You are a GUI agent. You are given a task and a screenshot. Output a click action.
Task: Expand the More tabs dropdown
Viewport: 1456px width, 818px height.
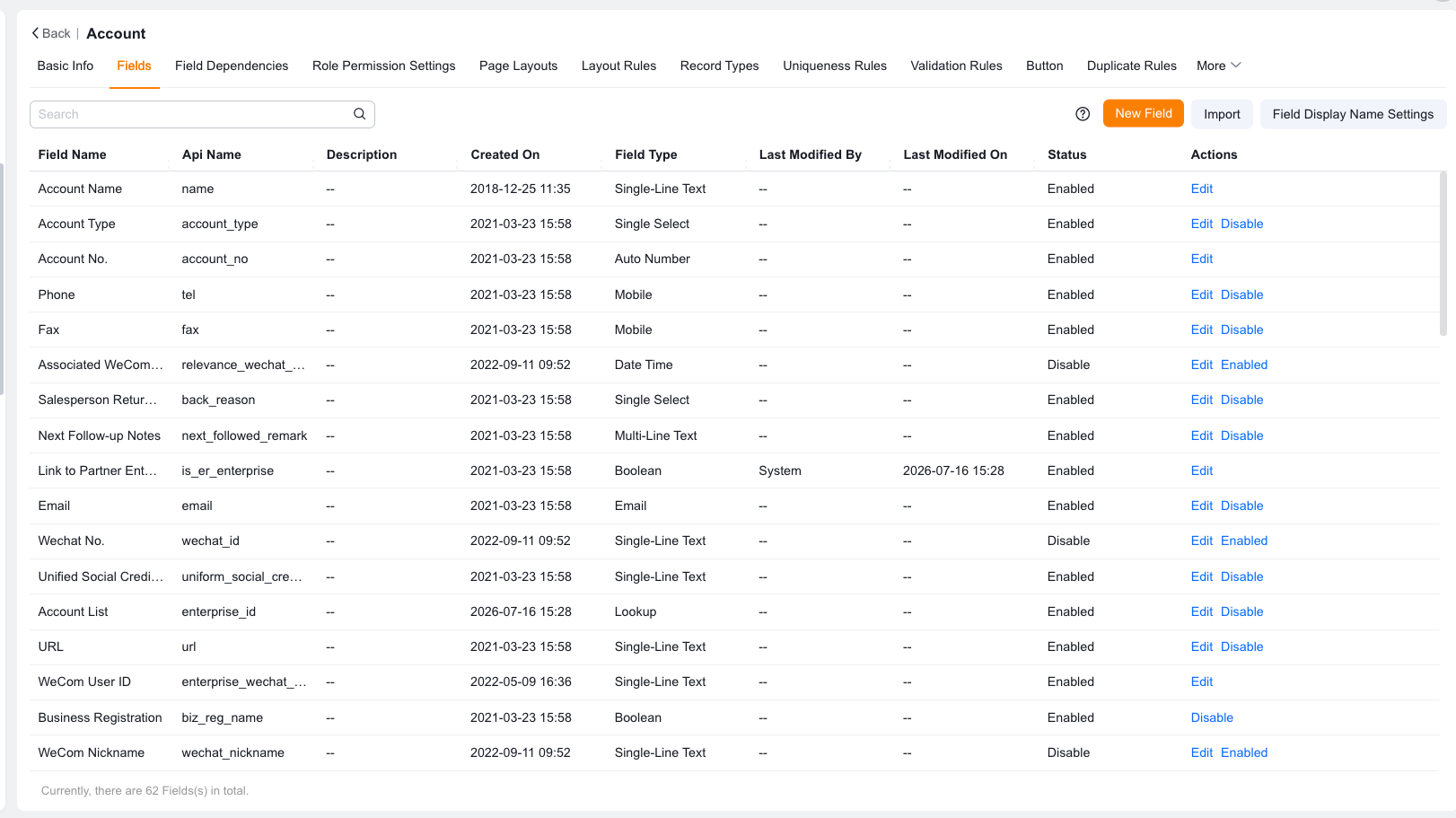1218,66
